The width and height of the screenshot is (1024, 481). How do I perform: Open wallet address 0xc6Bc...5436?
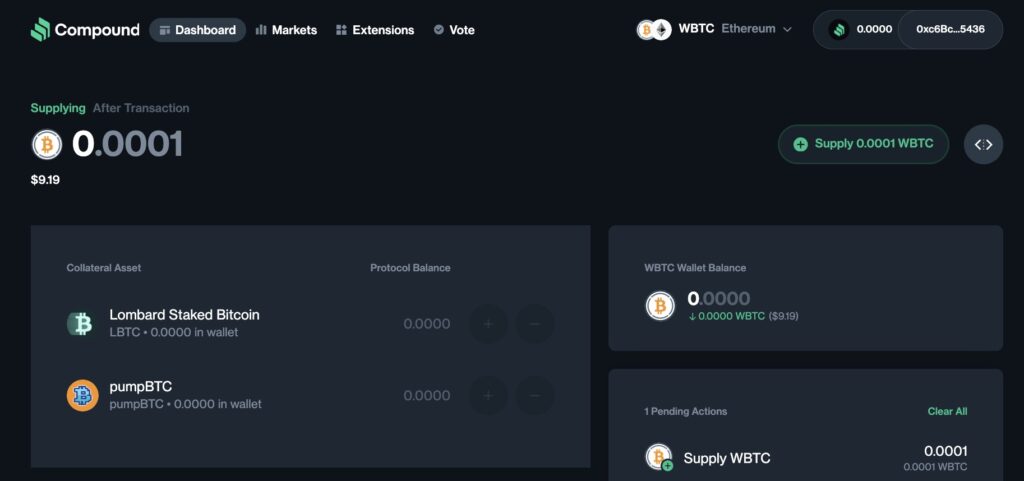pos(950,30)
